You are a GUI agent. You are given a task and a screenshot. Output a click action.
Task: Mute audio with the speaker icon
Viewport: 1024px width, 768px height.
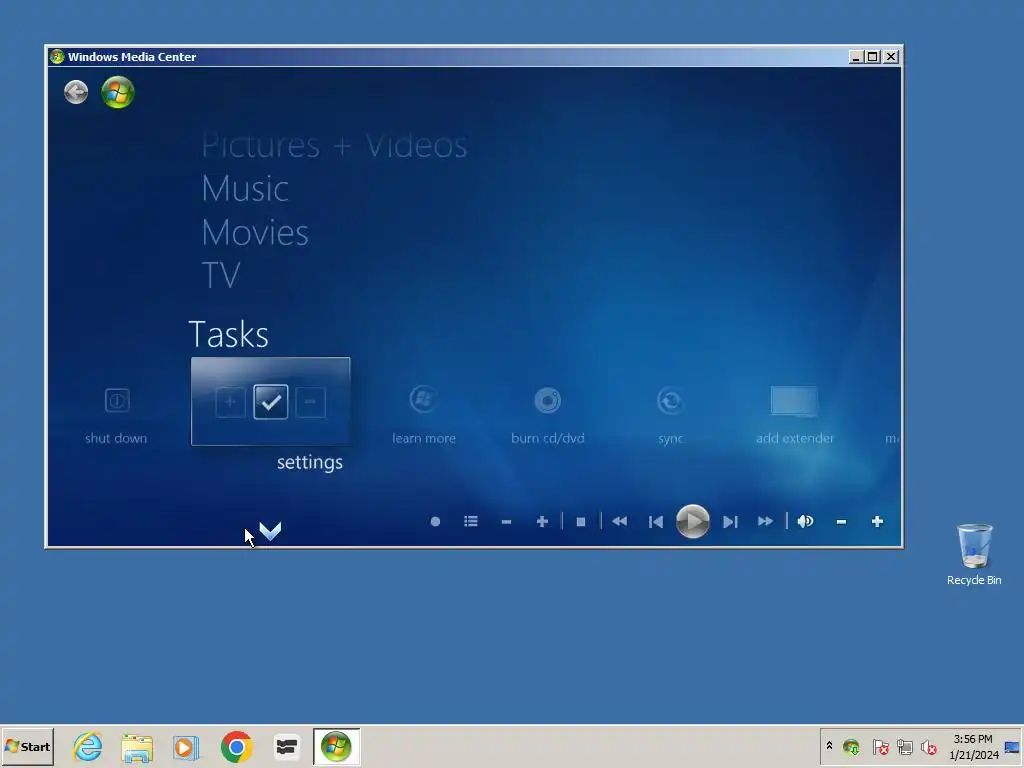(805, 522)
